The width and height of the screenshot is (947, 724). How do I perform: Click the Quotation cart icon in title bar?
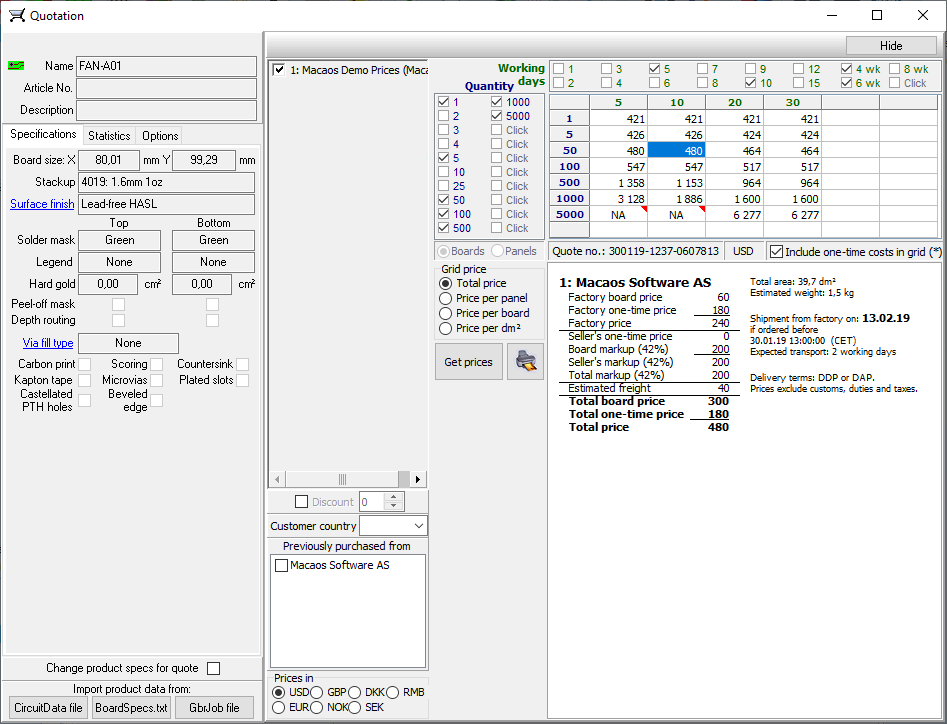(17, 16)
